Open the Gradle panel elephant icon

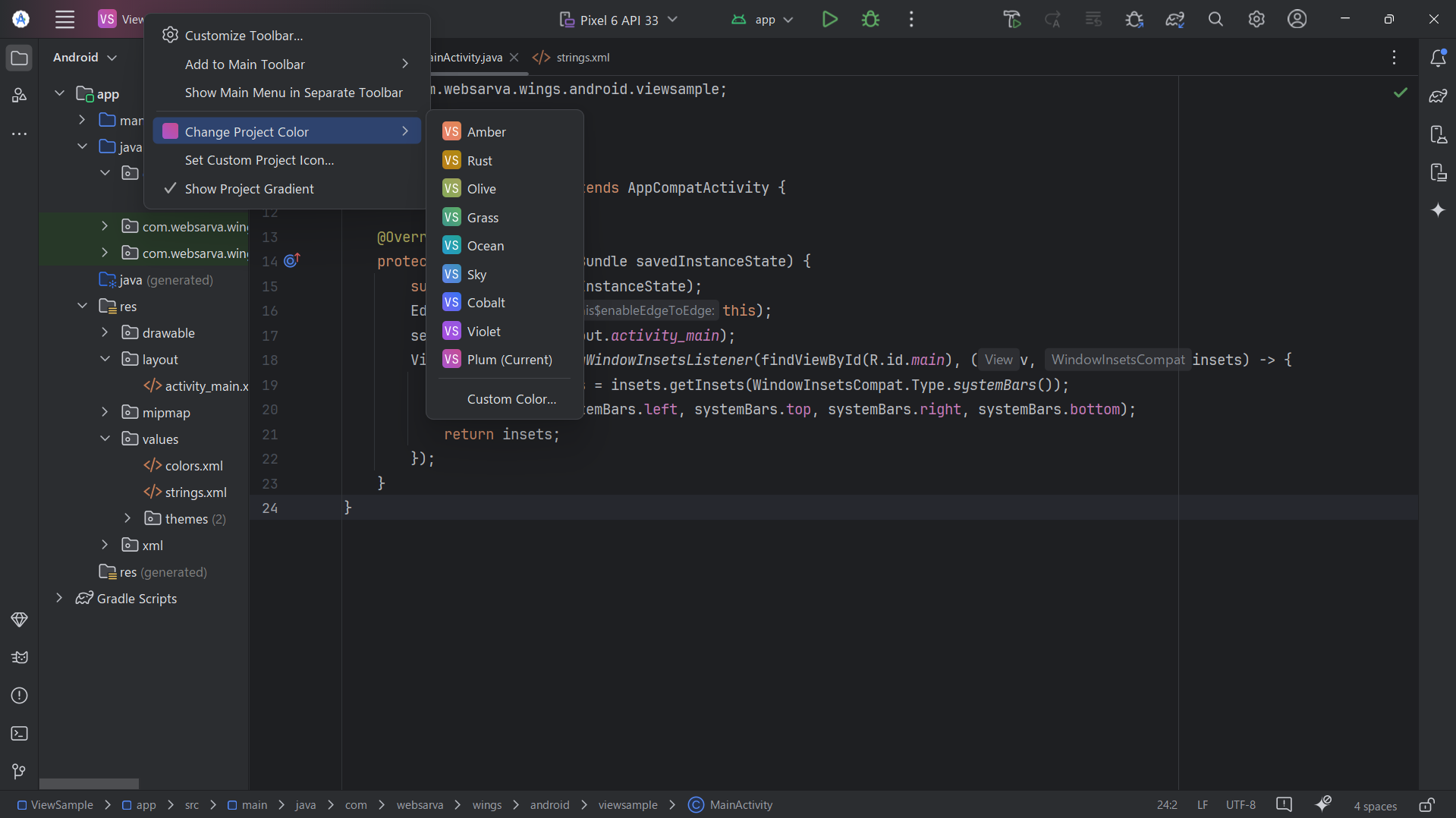(x=1438, y=96)
